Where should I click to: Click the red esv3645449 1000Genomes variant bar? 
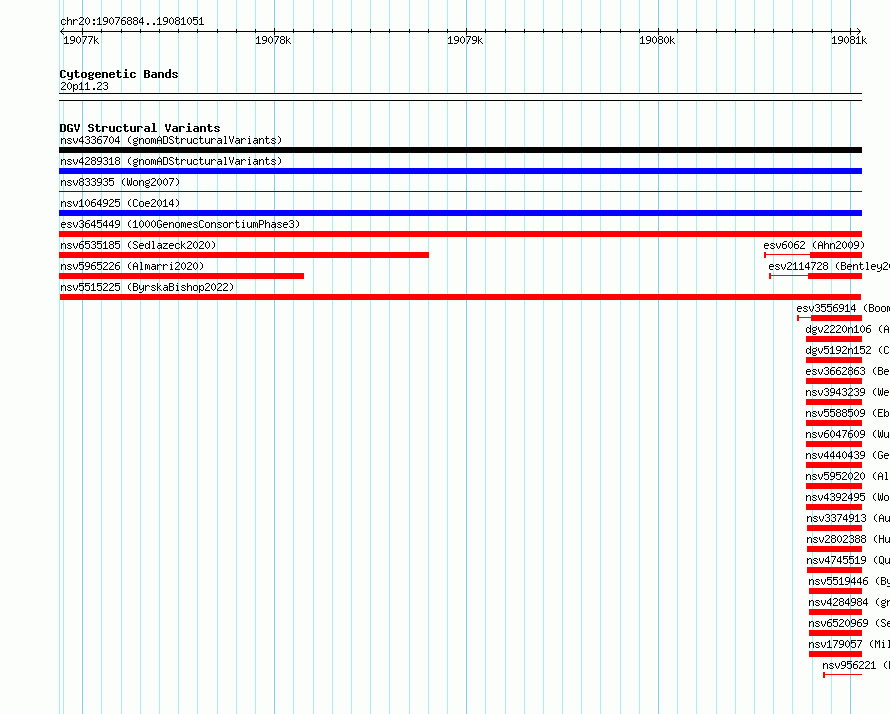point(460,234)
